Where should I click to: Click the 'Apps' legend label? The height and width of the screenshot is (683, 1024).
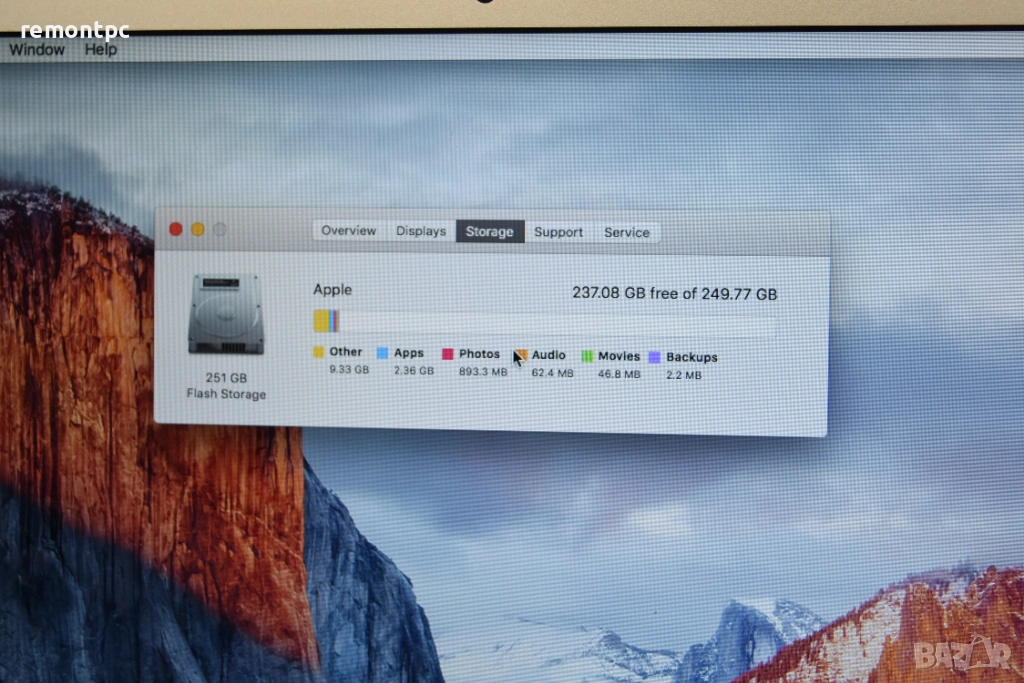click(409, 353)
